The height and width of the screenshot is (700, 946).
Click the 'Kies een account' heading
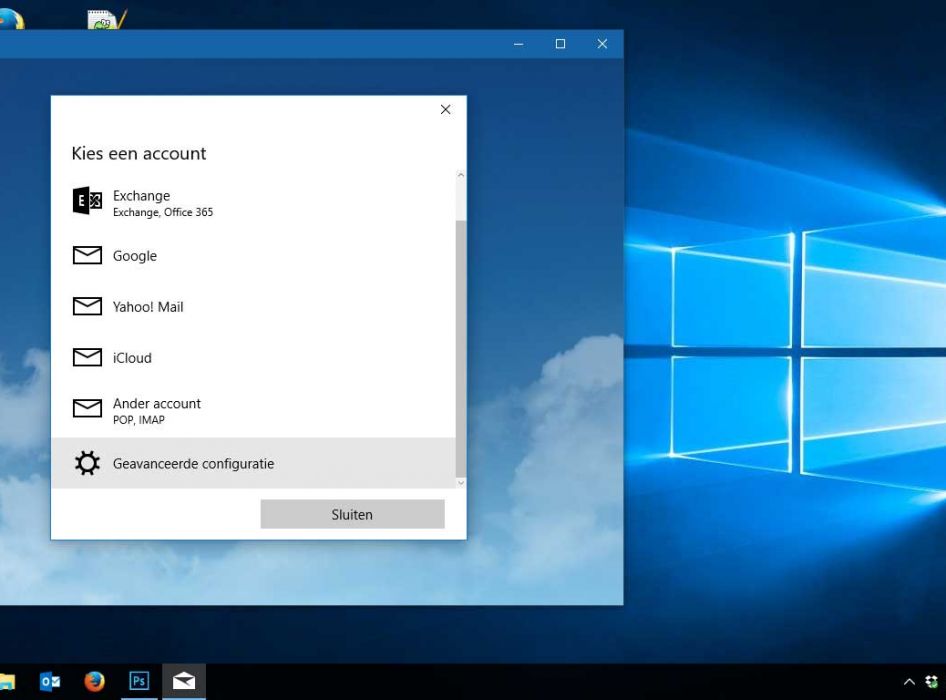(139, 153)
